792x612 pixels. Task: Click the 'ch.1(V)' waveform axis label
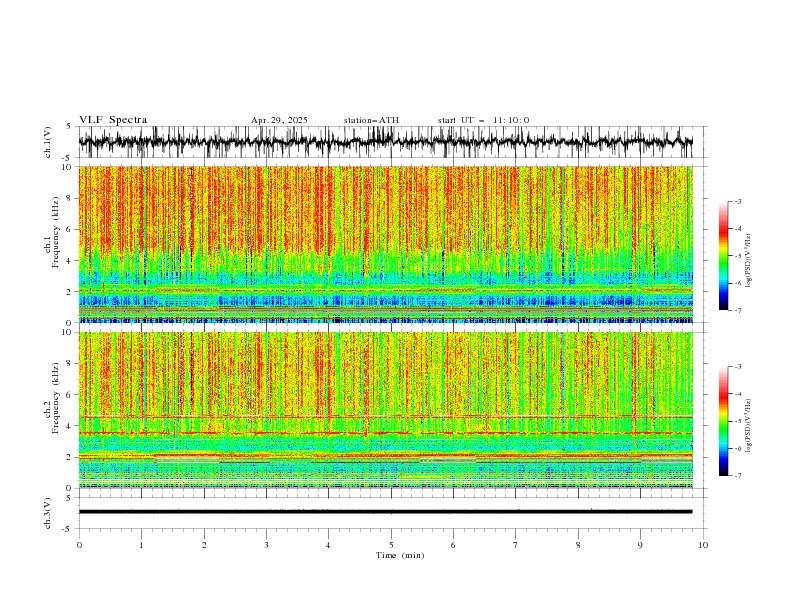(48, 142)
